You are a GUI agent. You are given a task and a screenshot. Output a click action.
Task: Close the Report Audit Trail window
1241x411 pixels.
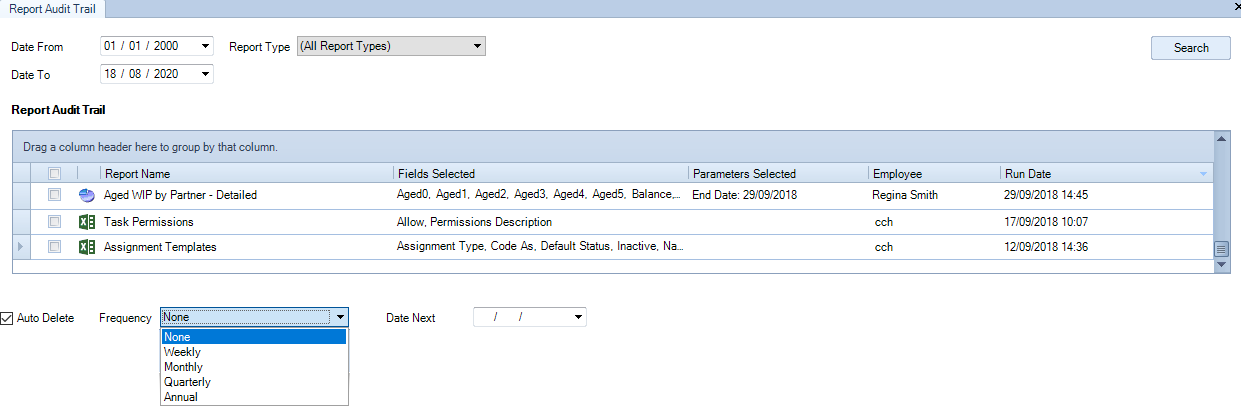tap(1236, 6)
